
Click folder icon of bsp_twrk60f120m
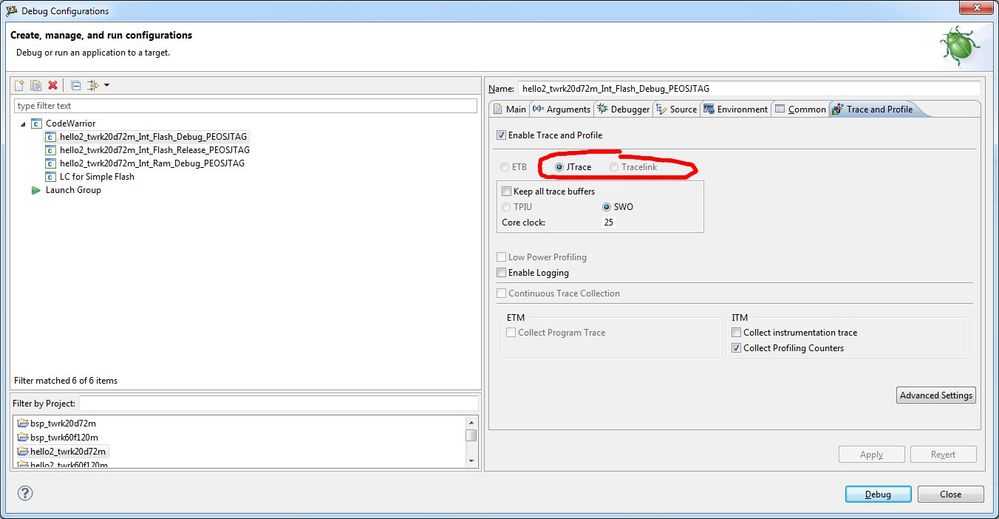pyautogui.click(x=23, y=437)
